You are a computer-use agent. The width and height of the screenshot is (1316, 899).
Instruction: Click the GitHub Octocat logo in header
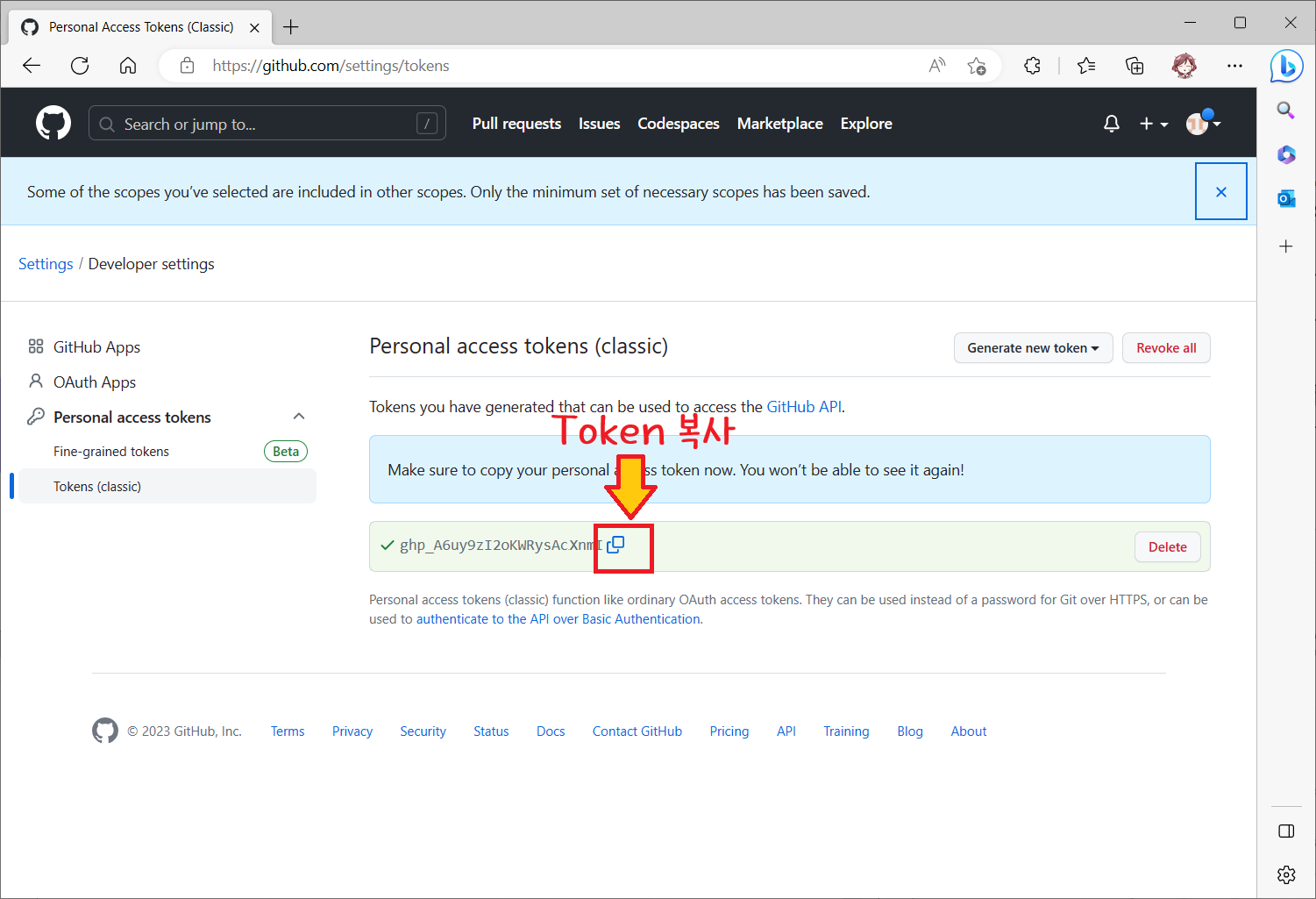coord(53,123)
